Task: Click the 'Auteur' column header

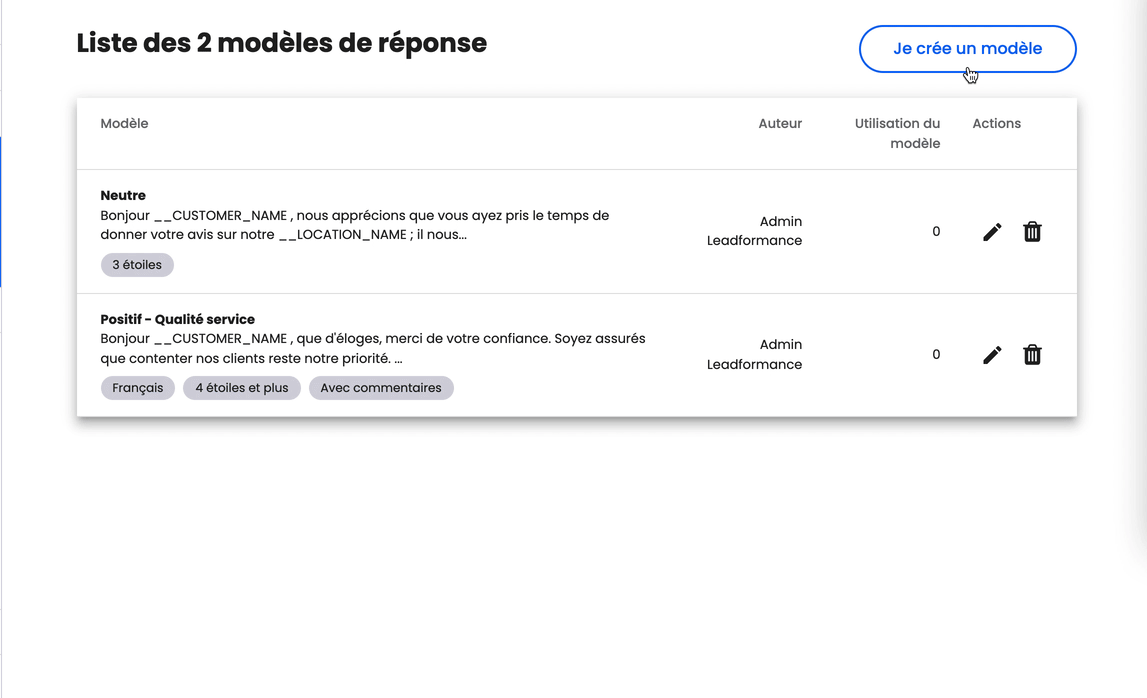Action: click(780, 123)
